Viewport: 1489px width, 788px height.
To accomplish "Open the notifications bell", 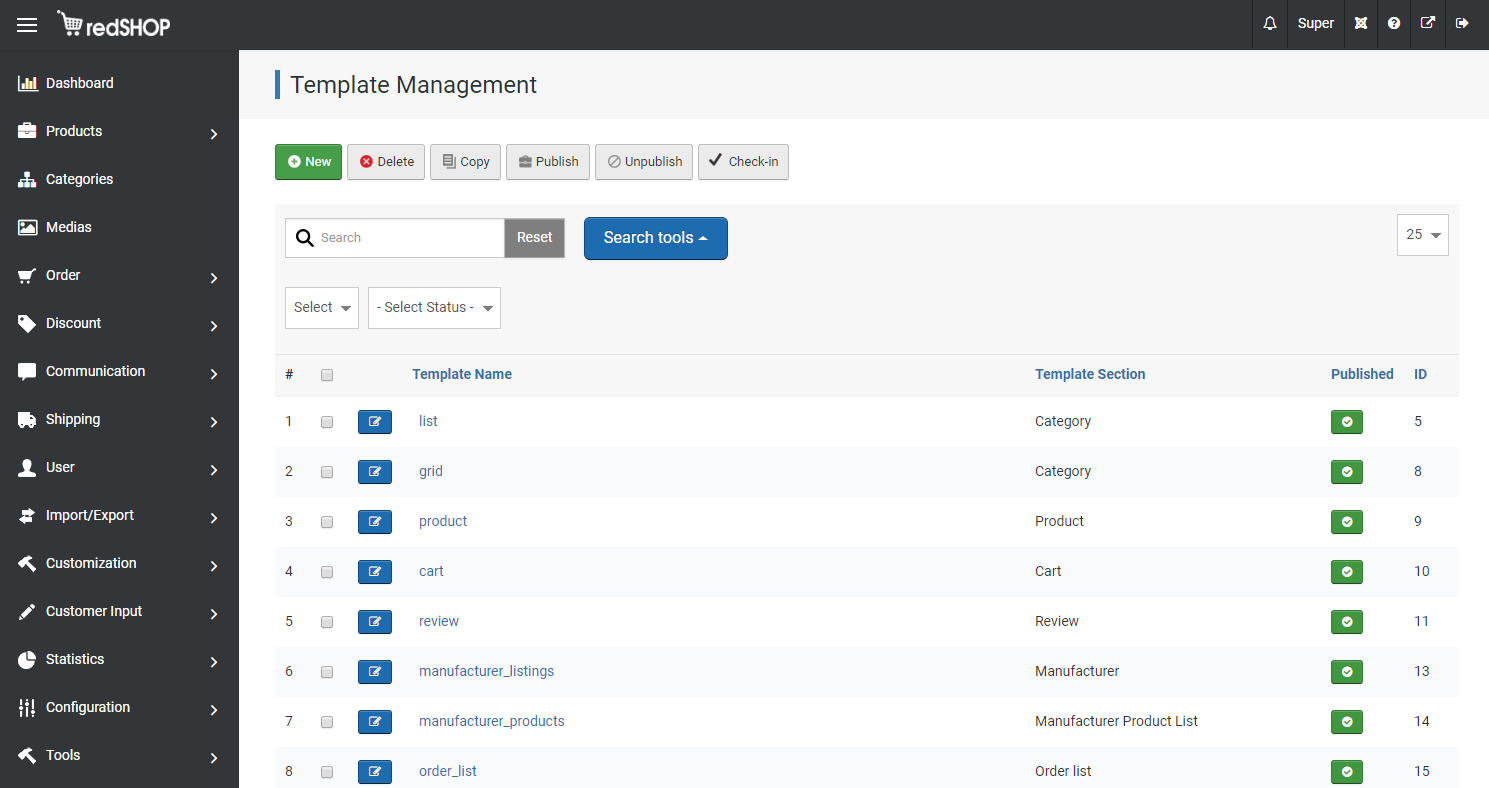I will click(x=1270, y=23).
